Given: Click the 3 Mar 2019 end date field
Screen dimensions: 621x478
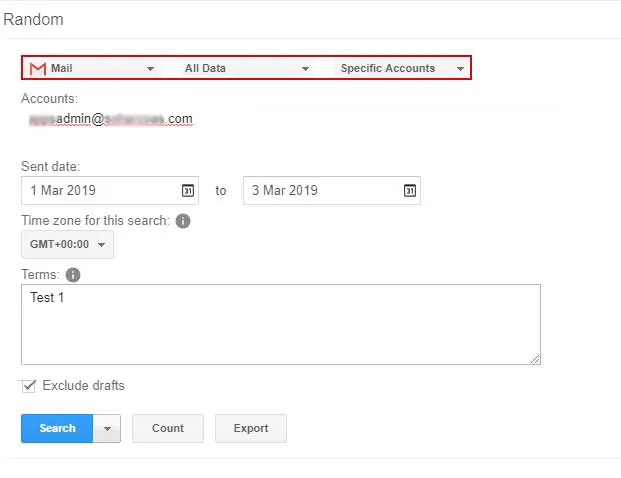Looking at the screenshot, I should click(x=320, y=190).
